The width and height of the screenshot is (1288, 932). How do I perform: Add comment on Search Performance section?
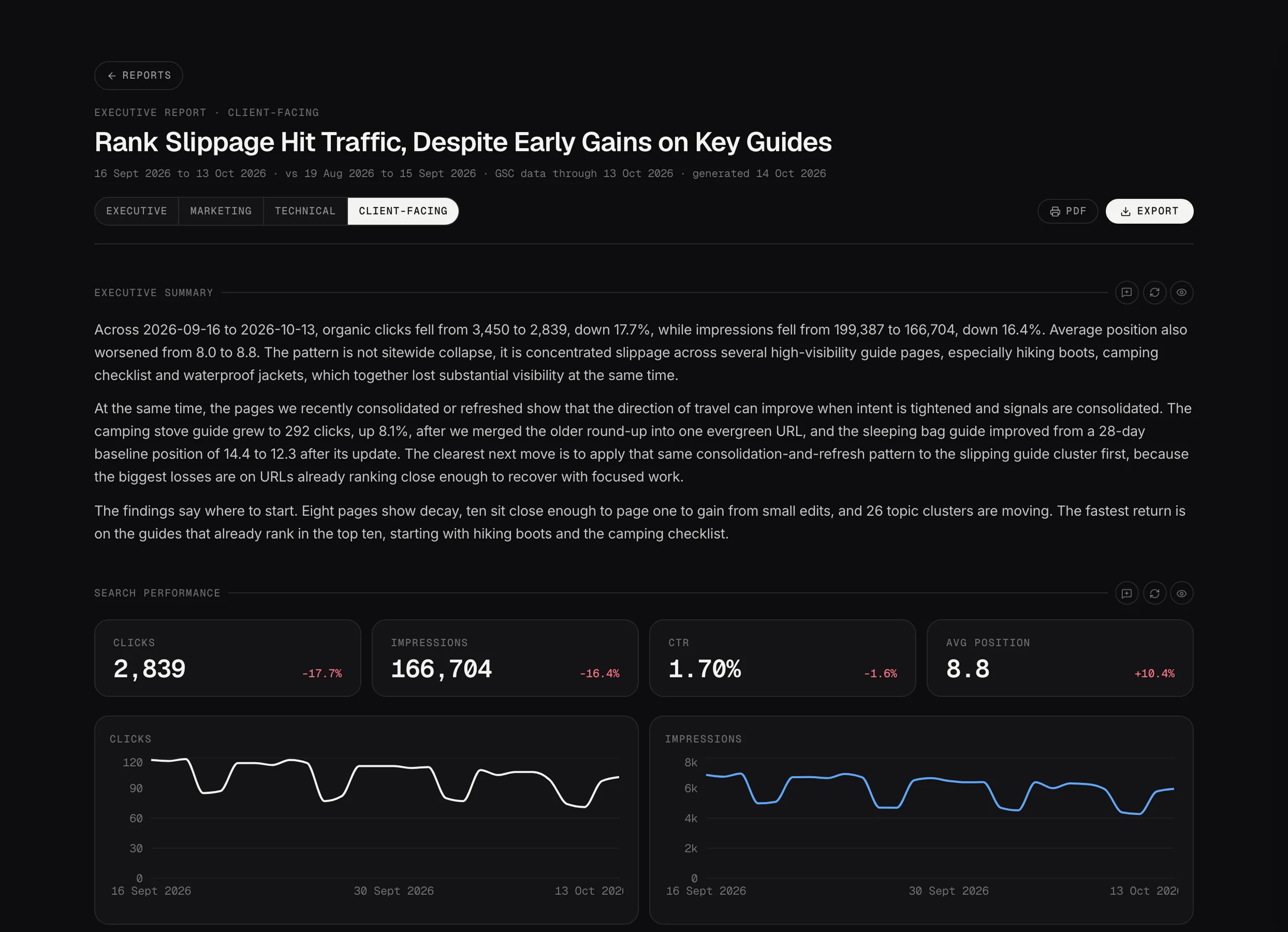(1127, 594)
